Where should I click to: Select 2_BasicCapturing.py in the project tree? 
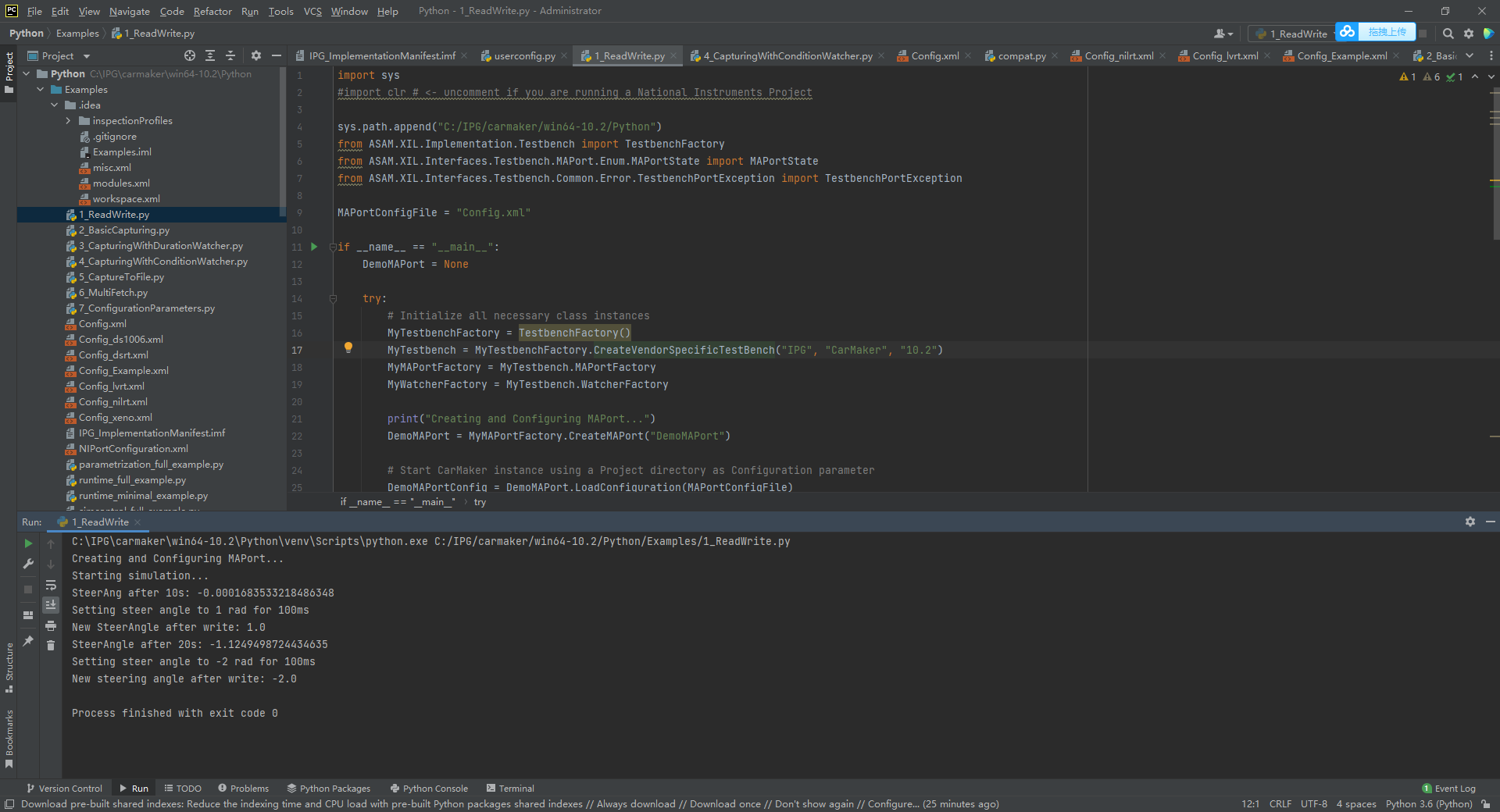click(x=124, y=230)
